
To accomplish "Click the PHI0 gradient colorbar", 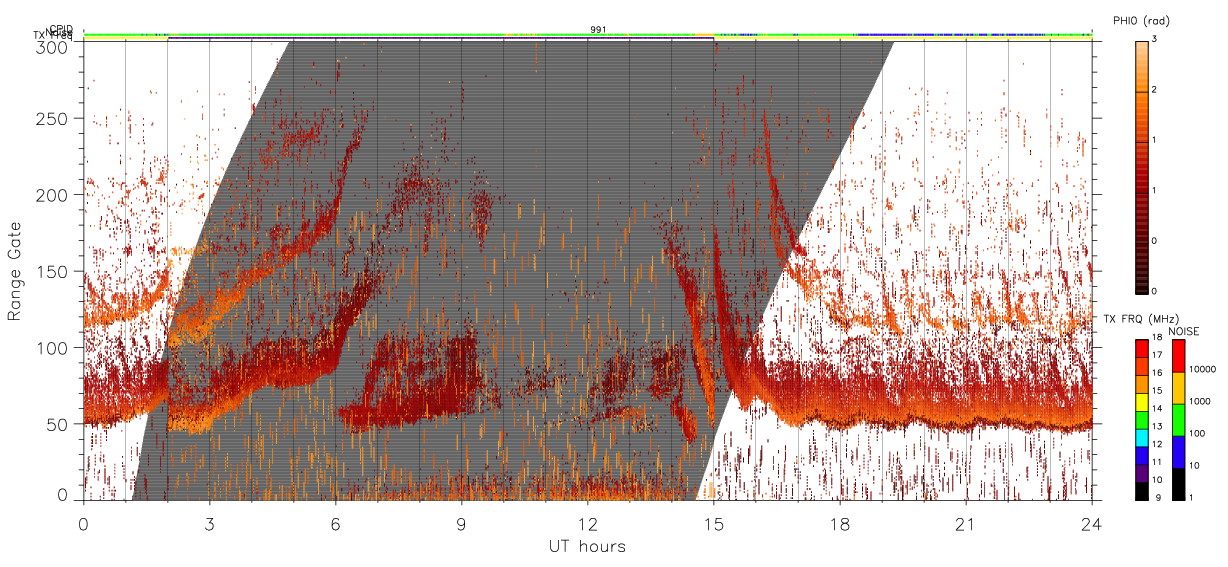I will (1142, 167).
